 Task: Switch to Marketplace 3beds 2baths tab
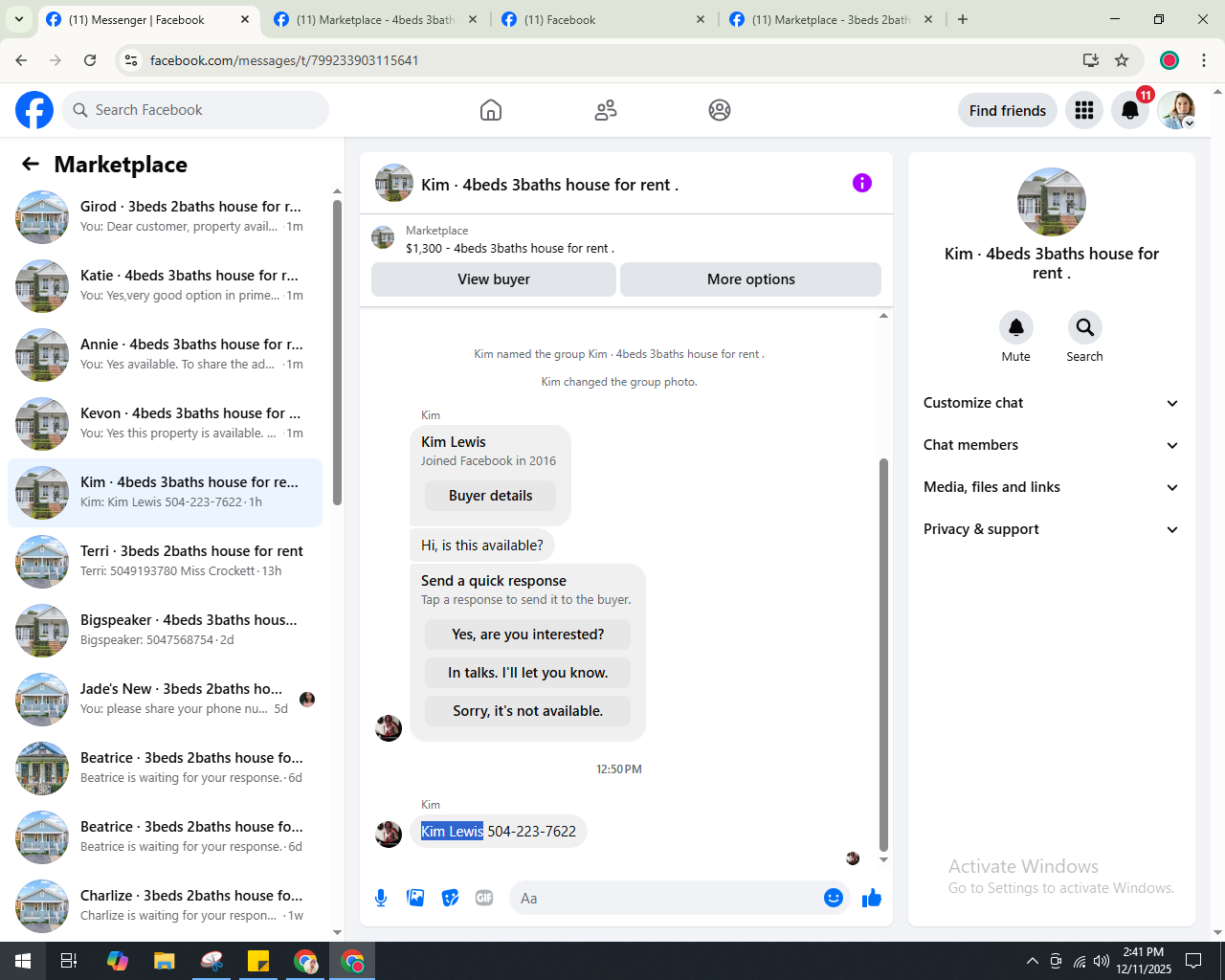coord(831,19)
